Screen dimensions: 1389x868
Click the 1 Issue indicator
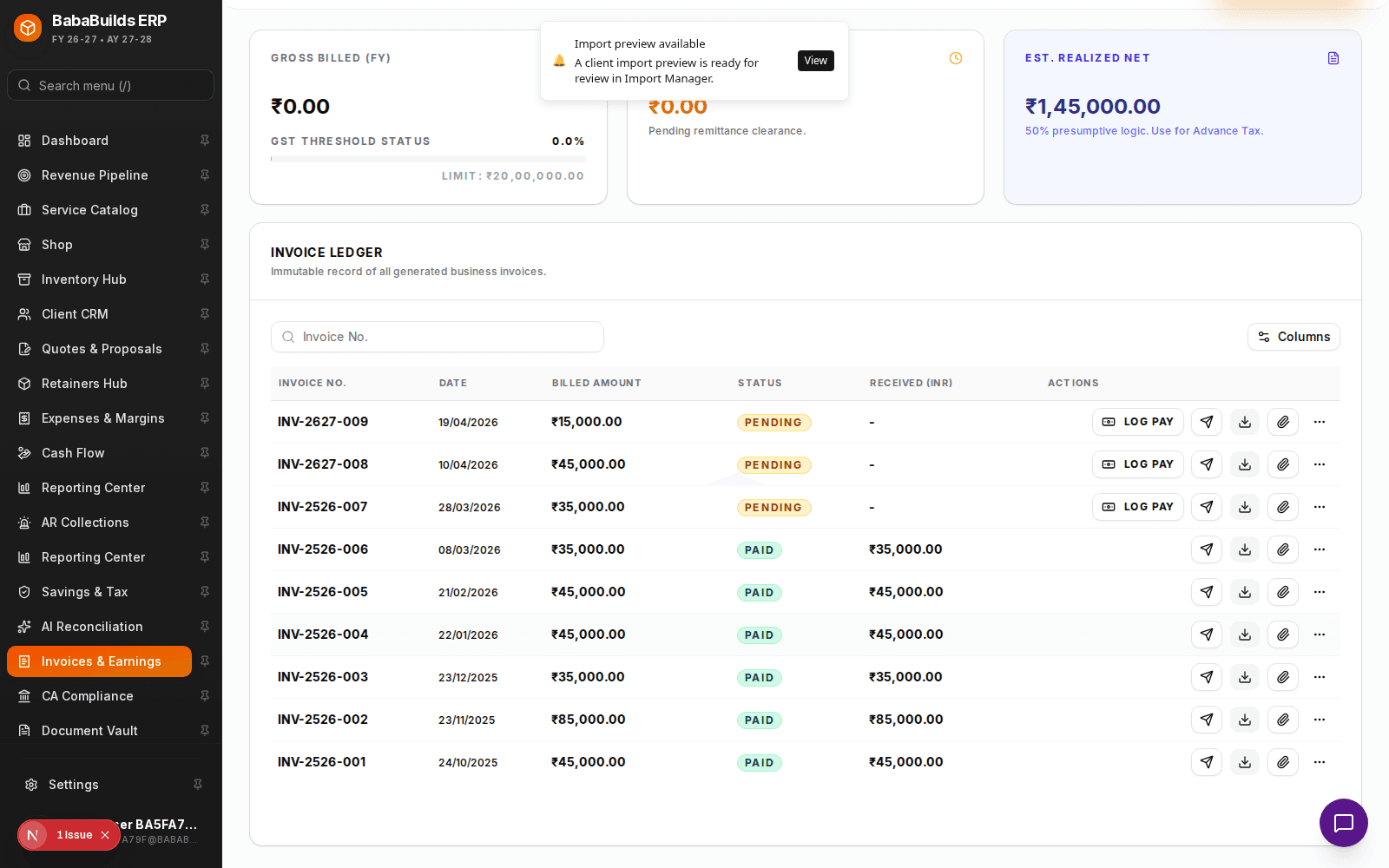point(68,835)
